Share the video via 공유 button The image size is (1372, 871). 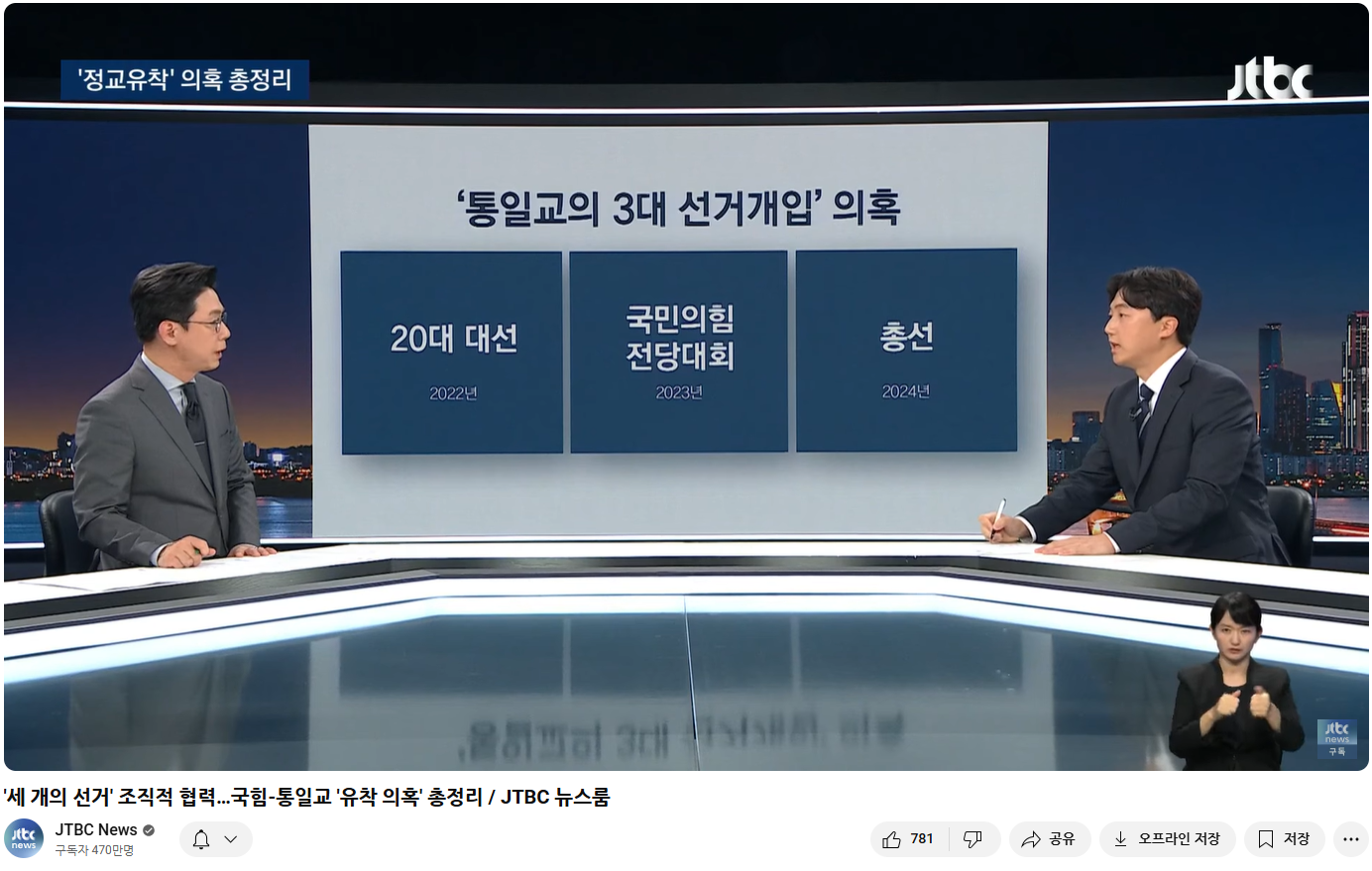(x=1050, y=839)
